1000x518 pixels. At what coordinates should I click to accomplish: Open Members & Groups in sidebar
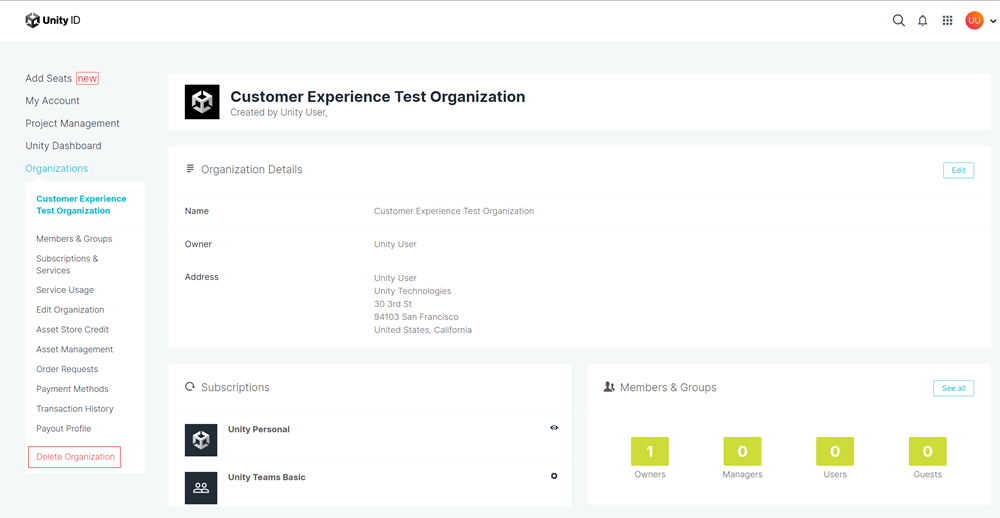(74, 239)
